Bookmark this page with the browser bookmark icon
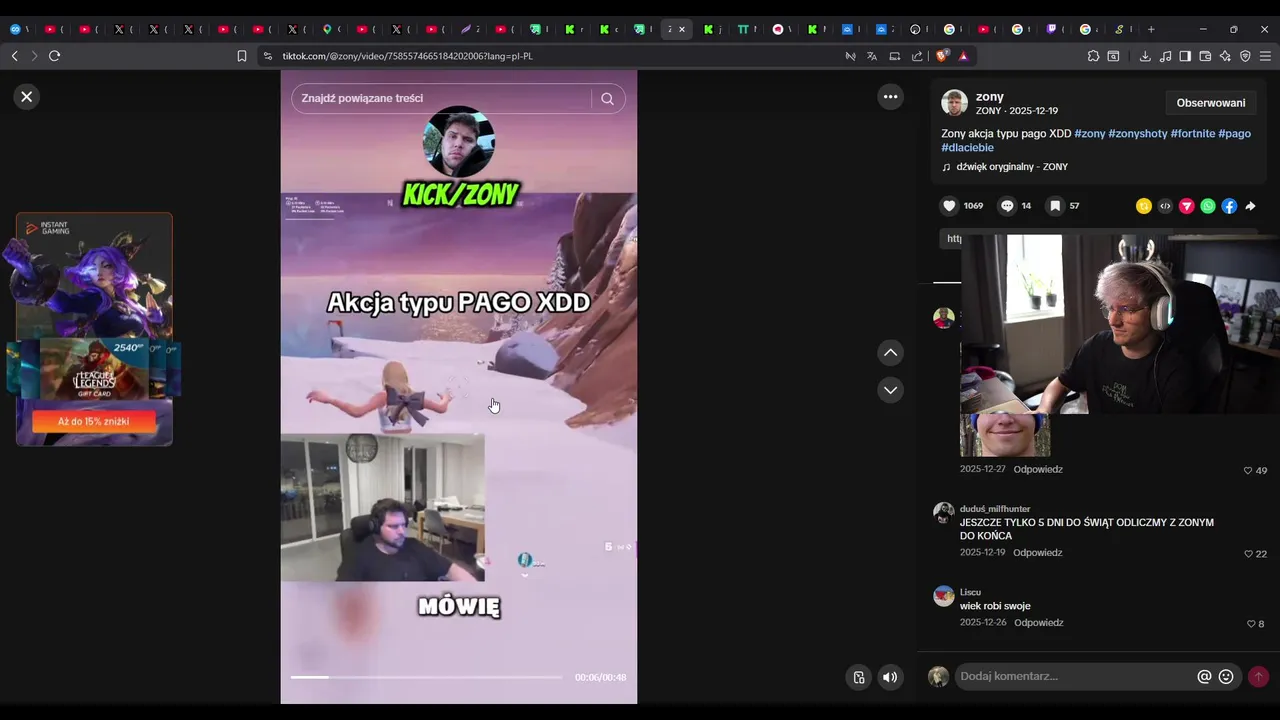 click(241, 56)
